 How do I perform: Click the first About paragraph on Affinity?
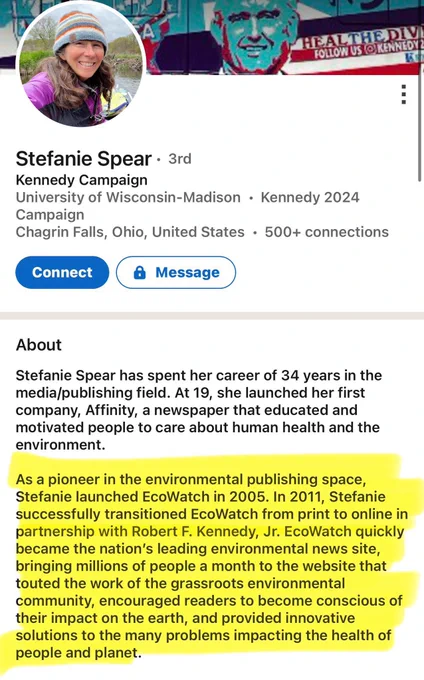point(199,410)
